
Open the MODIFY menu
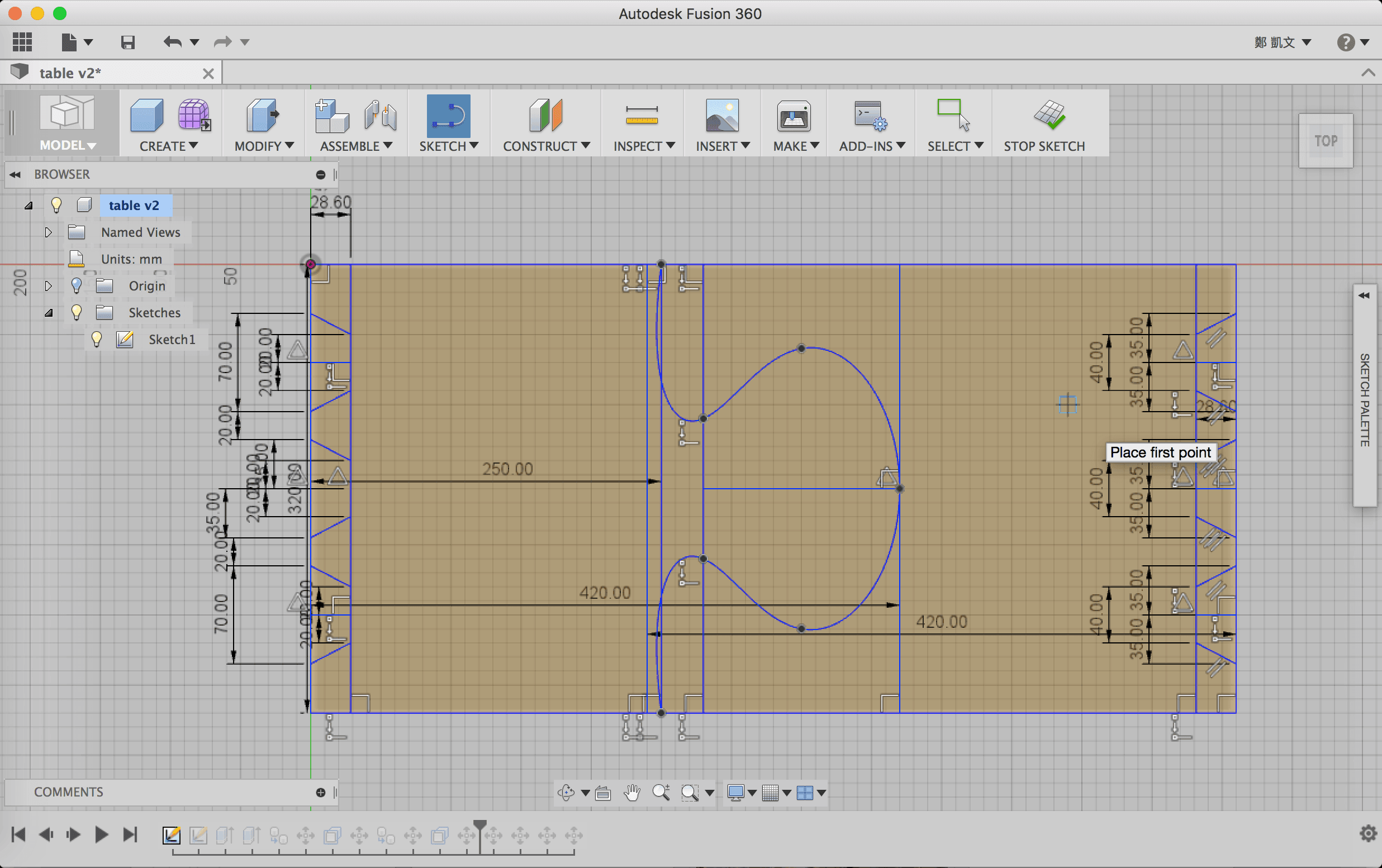264,146
